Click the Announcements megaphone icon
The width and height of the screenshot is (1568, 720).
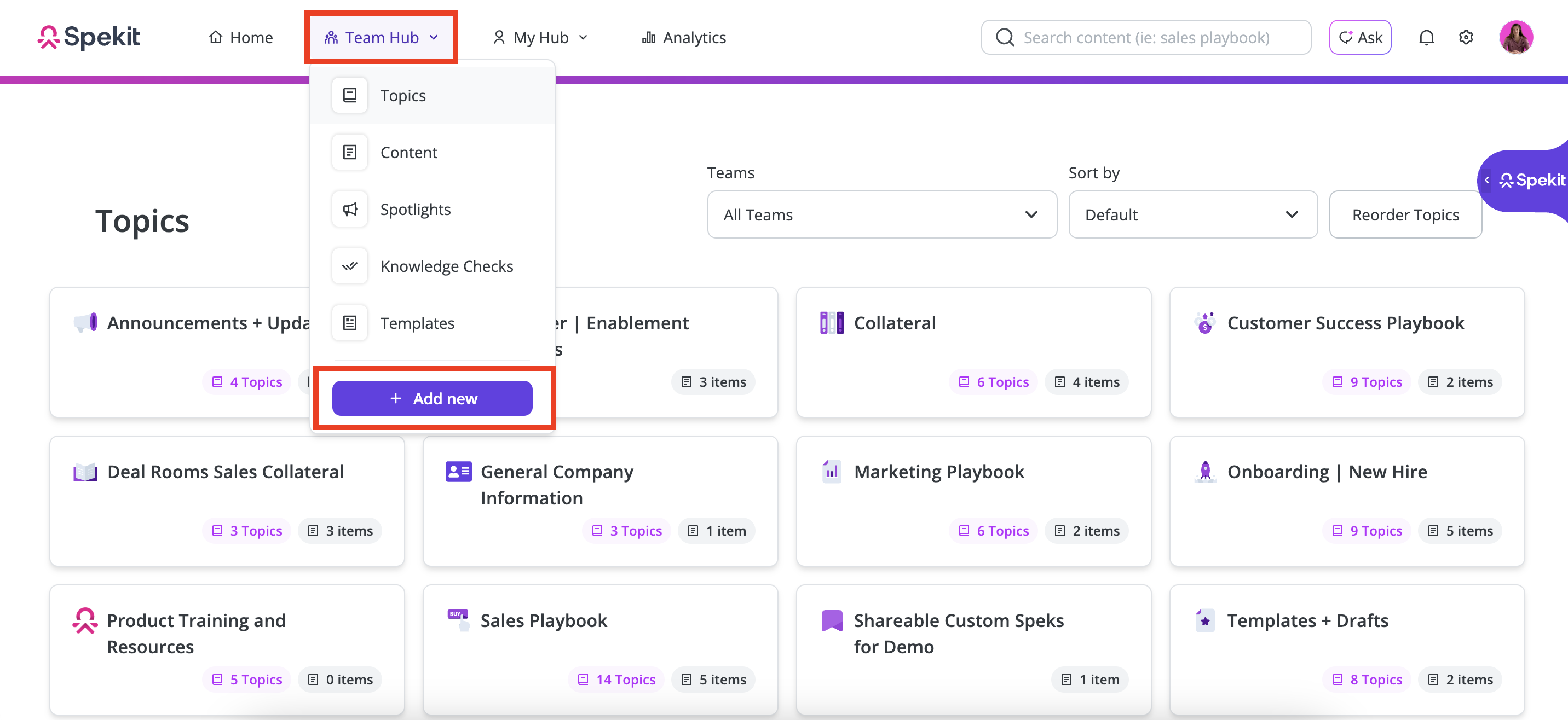(85, 322)
